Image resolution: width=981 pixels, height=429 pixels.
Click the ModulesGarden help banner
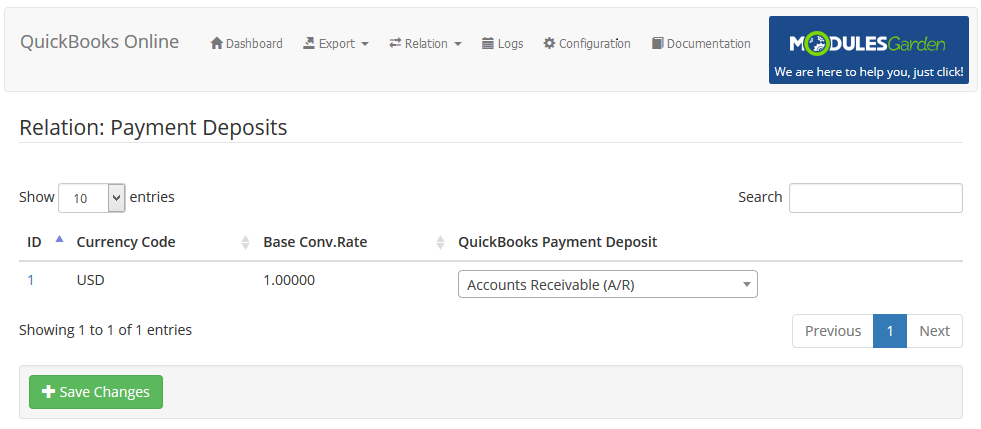point(868,50)
